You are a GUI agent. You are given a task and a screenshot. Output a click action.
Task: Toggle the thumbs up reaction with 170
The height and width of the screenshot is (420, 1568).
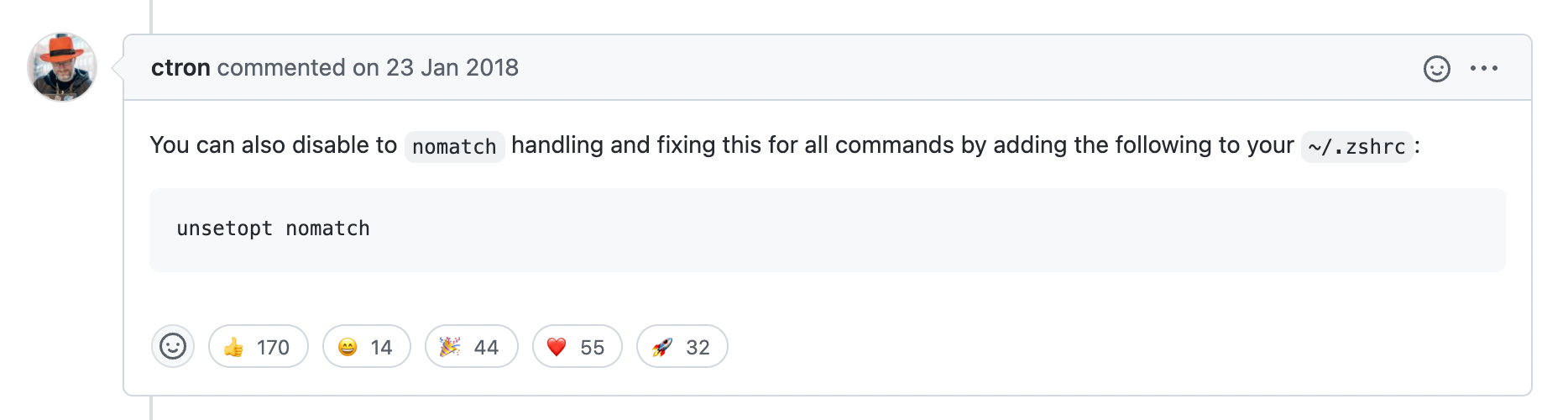tap(259, 346)
